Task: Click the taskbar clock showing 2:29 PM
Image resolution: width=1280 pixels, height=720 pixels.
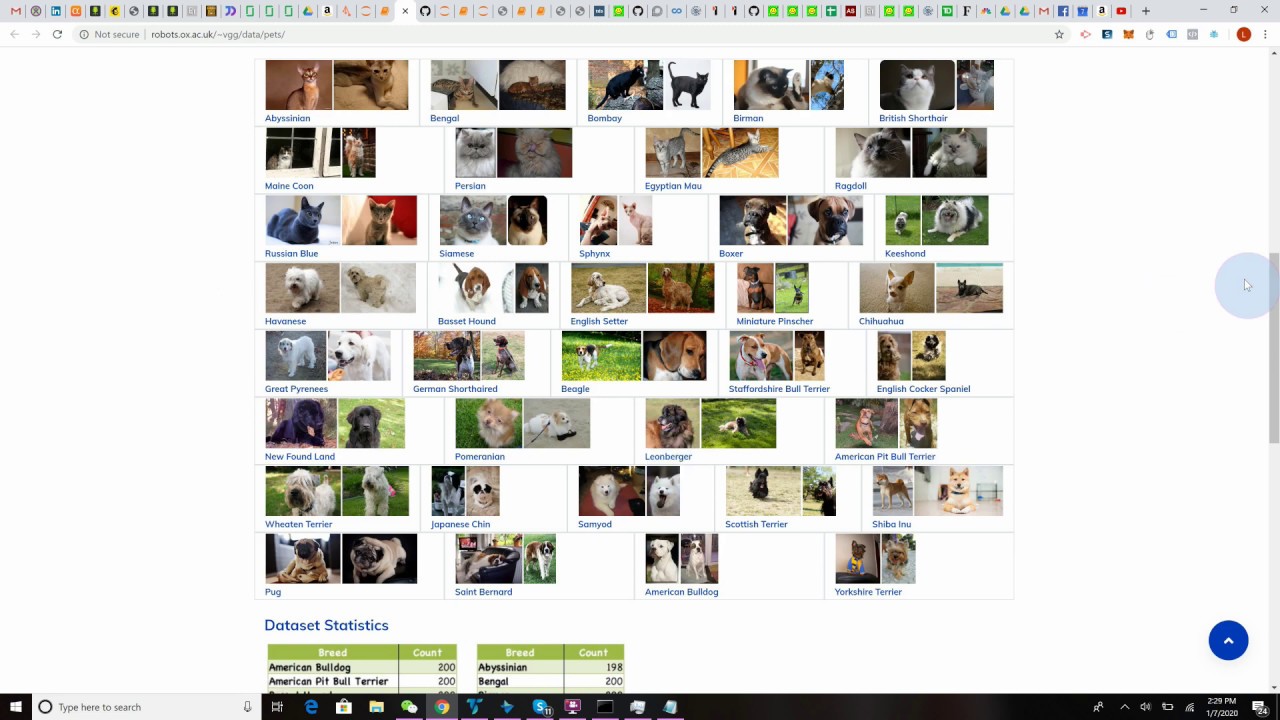Action: coord(1221,707)
